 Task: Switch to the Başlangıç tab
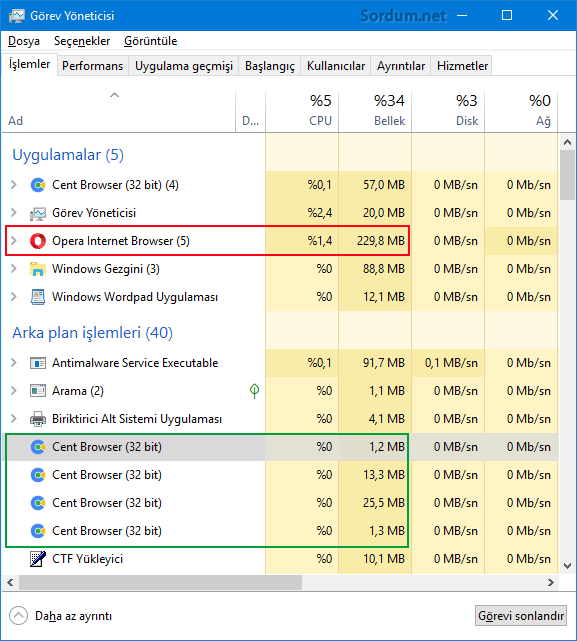coord(270,66)
